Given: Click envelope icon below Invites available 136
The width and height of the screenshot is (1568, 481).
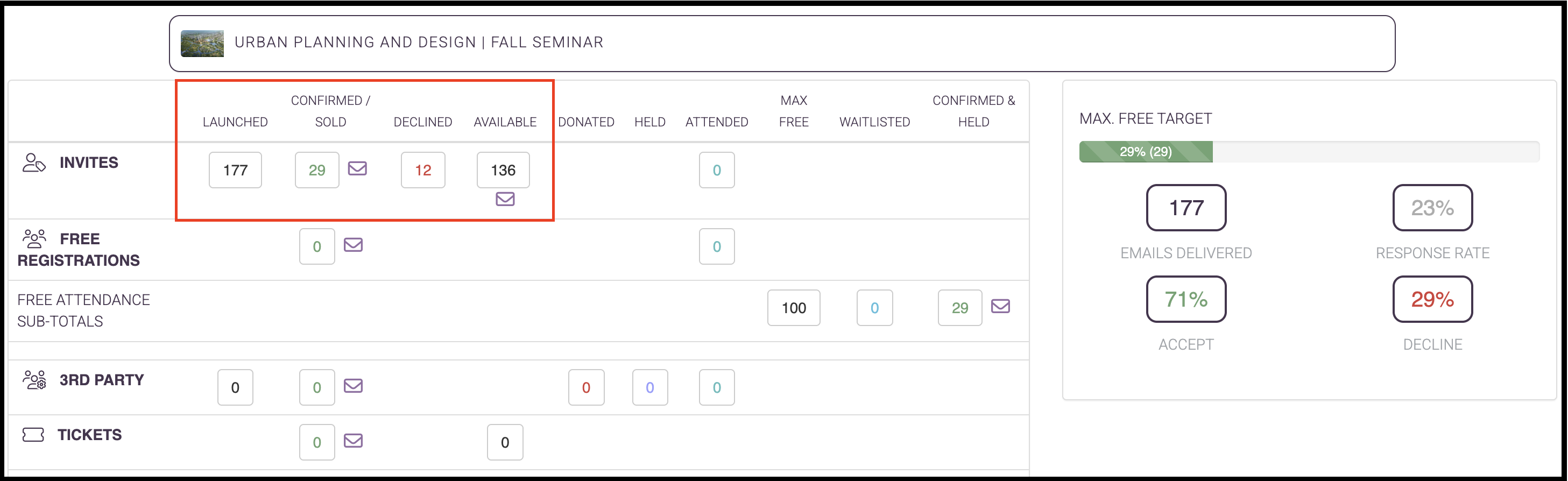Looking at the screenshot, I should point(505,199).
